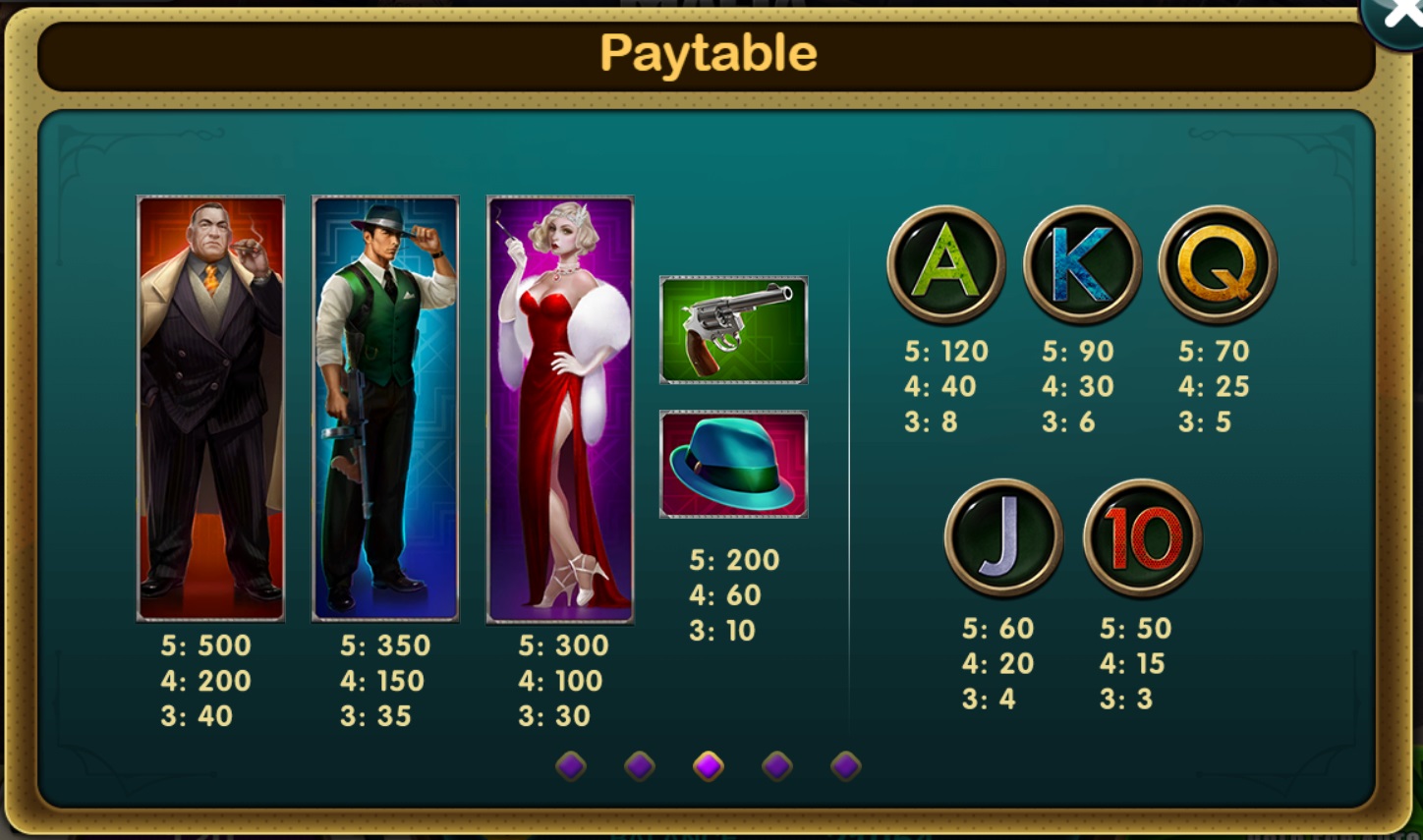1423x840 pixels.
Task: Click the Paytable title bar
Action: 706,54
